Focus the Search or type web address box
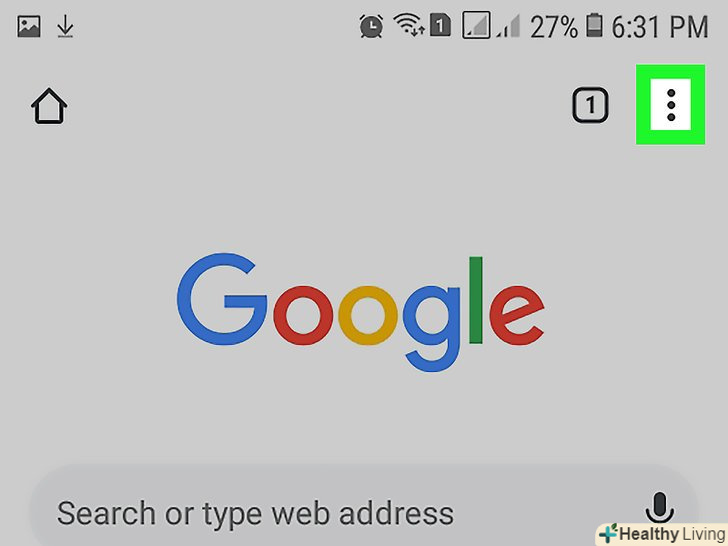728x546 pixels. 364,511
